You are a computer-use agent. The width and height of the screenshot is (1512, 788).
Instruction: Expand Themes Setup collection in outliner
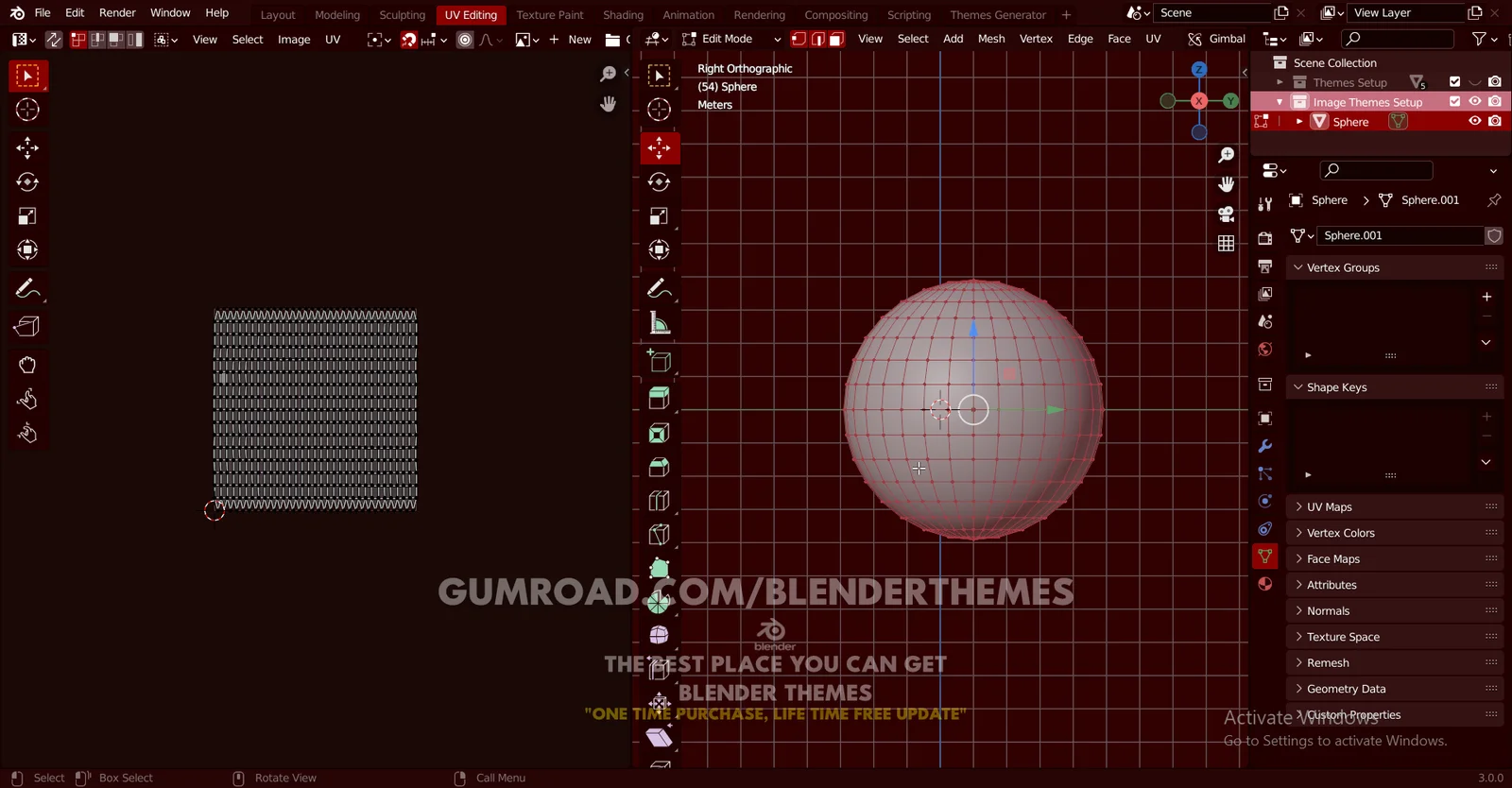(x=1280, y=82)
